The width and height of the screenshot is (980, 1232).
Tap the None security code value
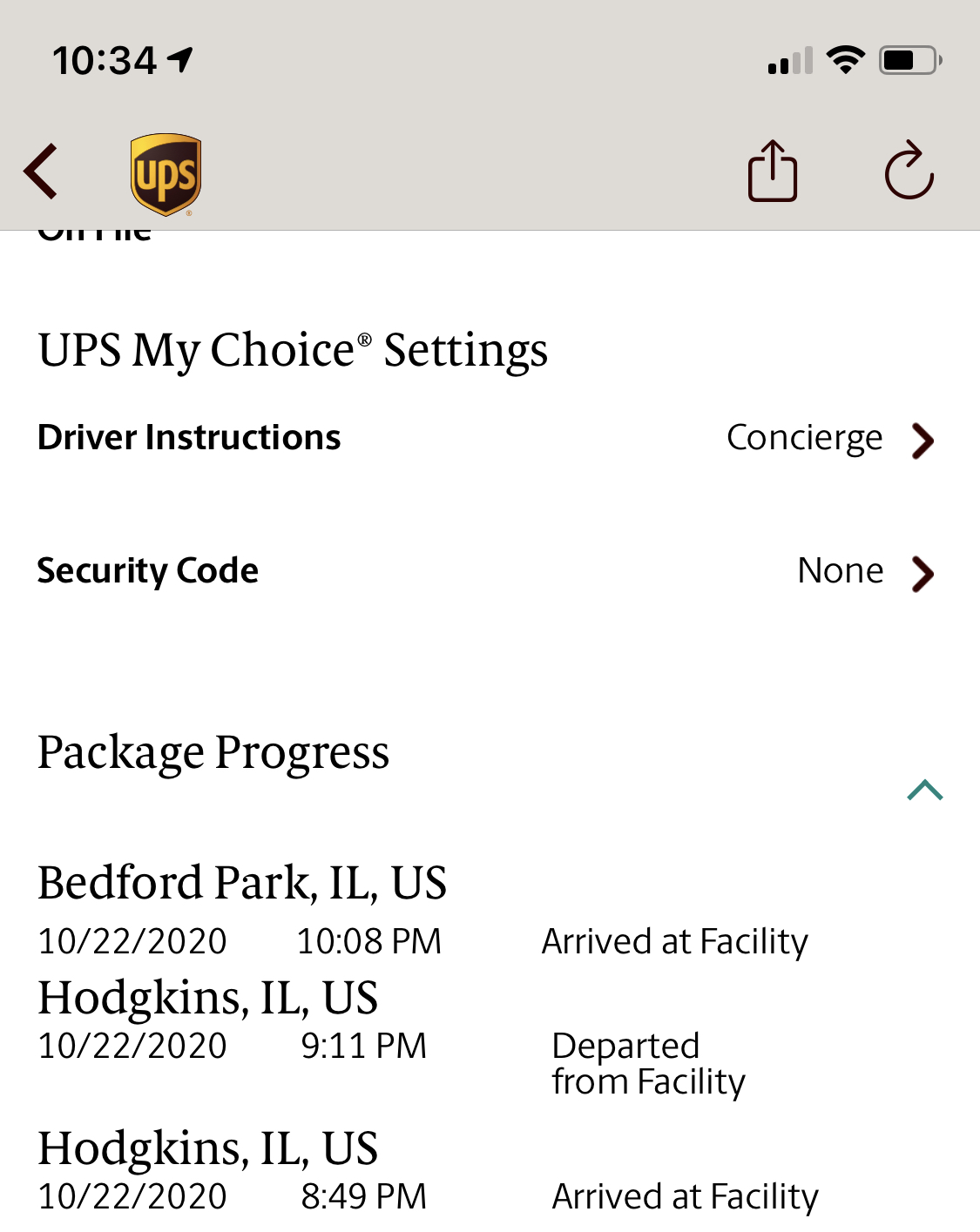[841, 571]
